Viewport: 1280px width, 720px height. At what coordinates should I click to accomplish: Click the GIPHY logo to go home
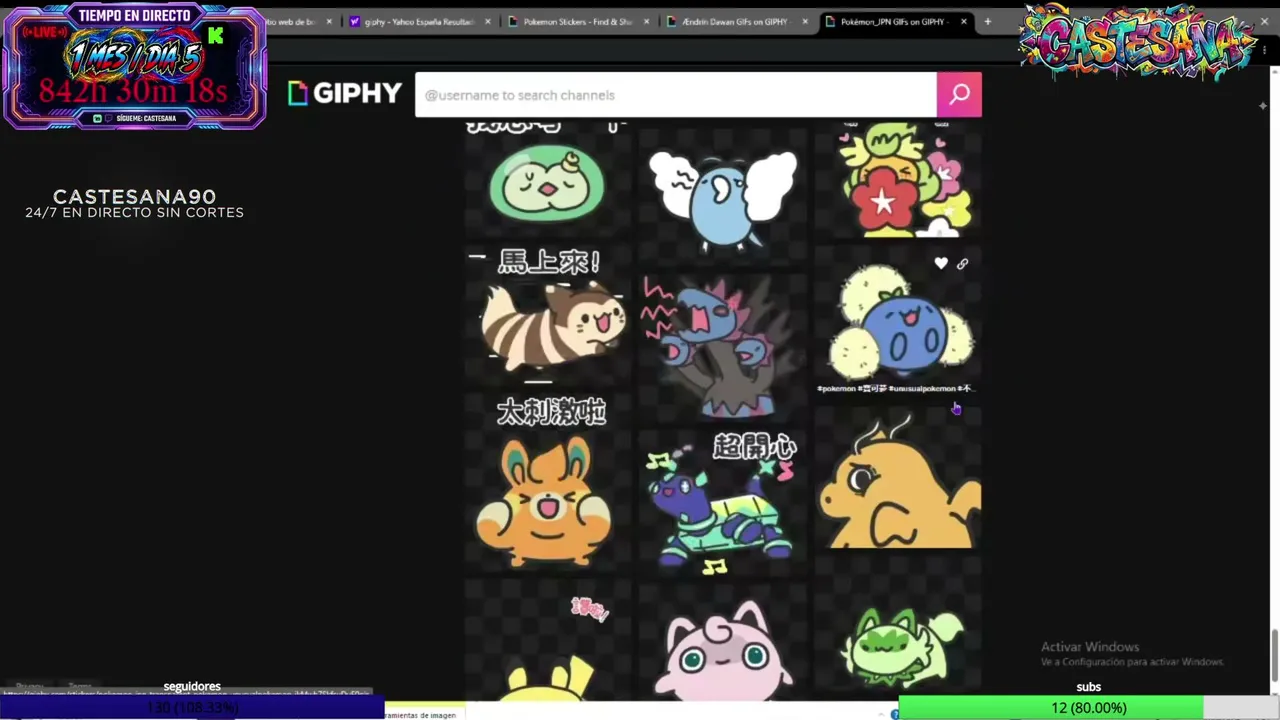(345, 93)
